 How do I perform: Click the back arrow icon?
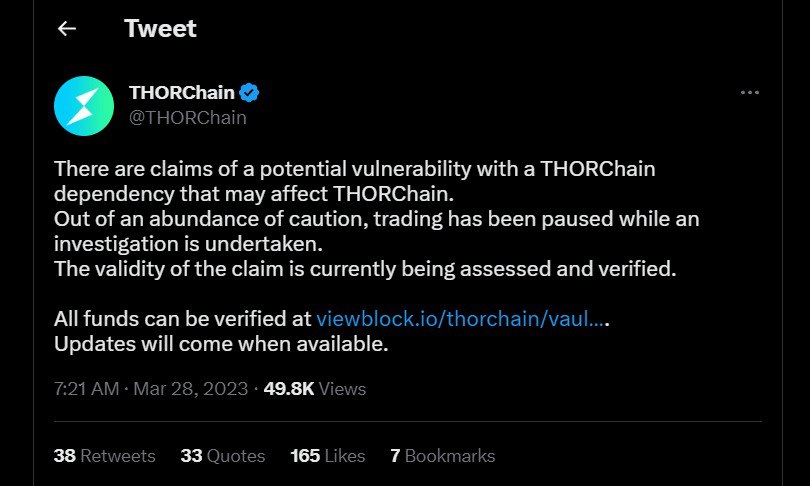[67, 29]
